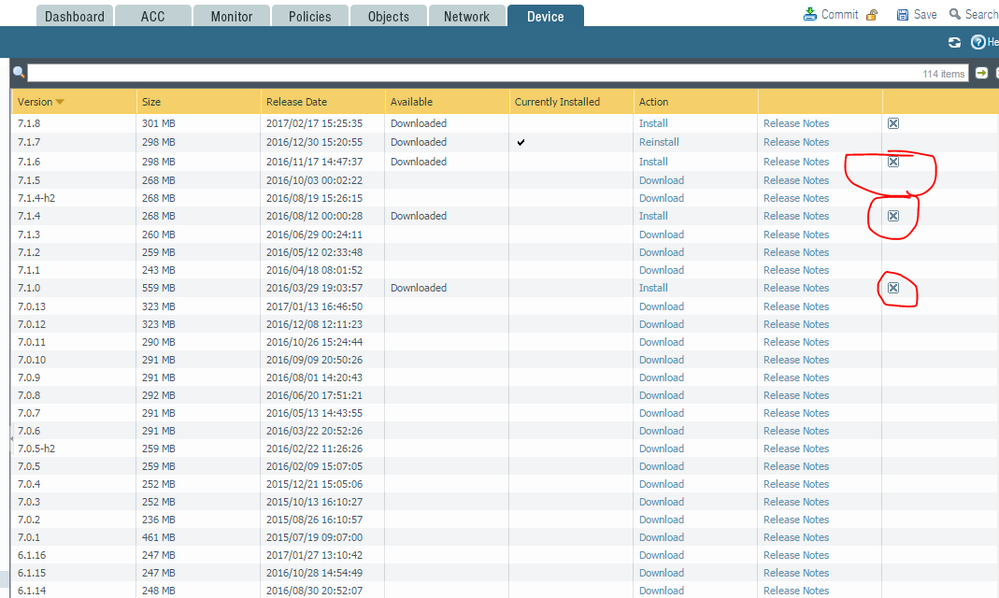This screenshot has width=999, height=598.
Task: Open Release Notes for version 7.0.13
Action: (x=796, y=306)
